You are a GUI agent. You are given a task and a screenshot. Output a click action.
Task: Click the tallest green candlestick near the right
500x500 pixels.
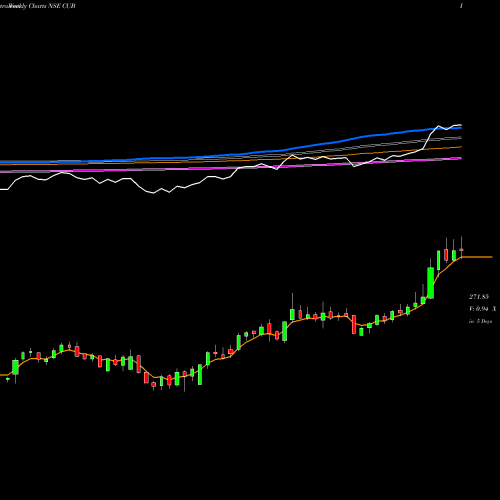pos(431,283)
